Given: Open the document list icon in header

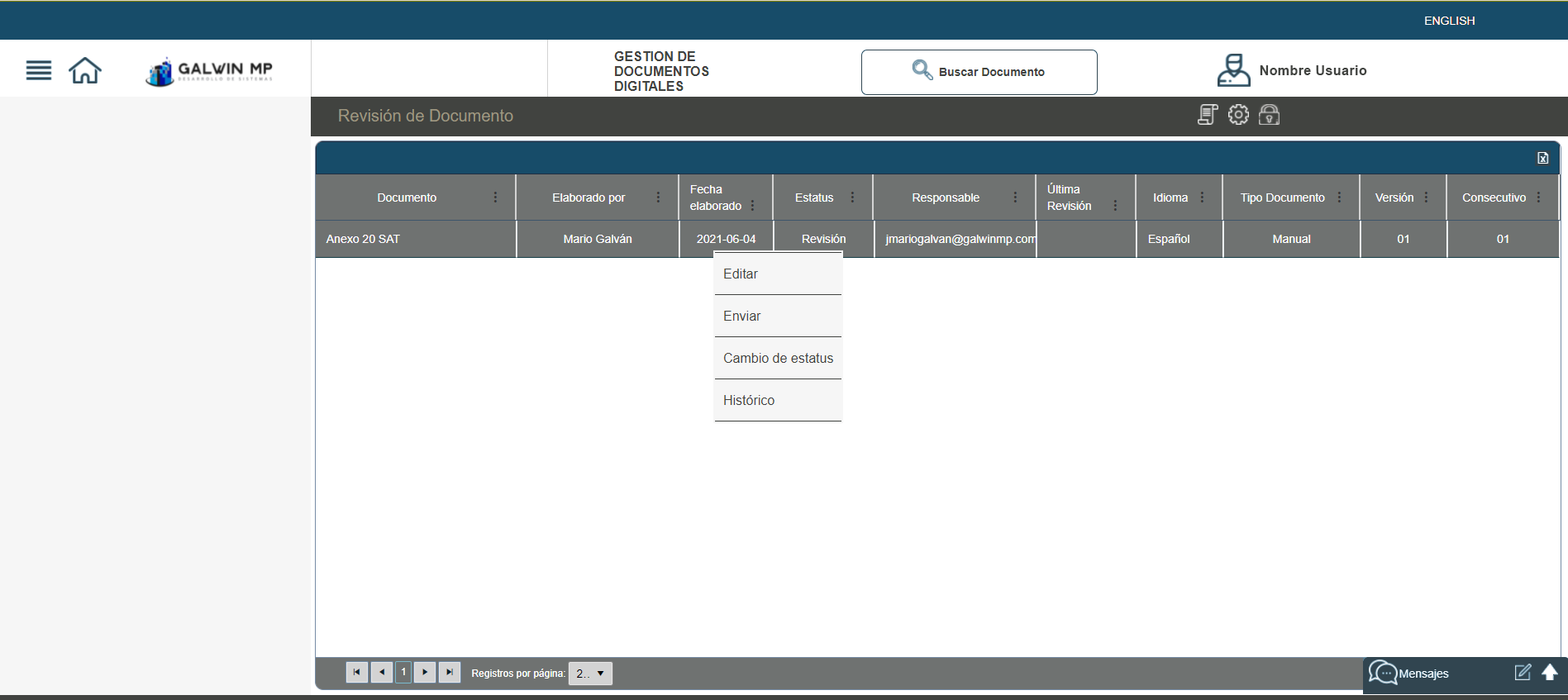Looking at the screenshot, I should click(1208, 115).
